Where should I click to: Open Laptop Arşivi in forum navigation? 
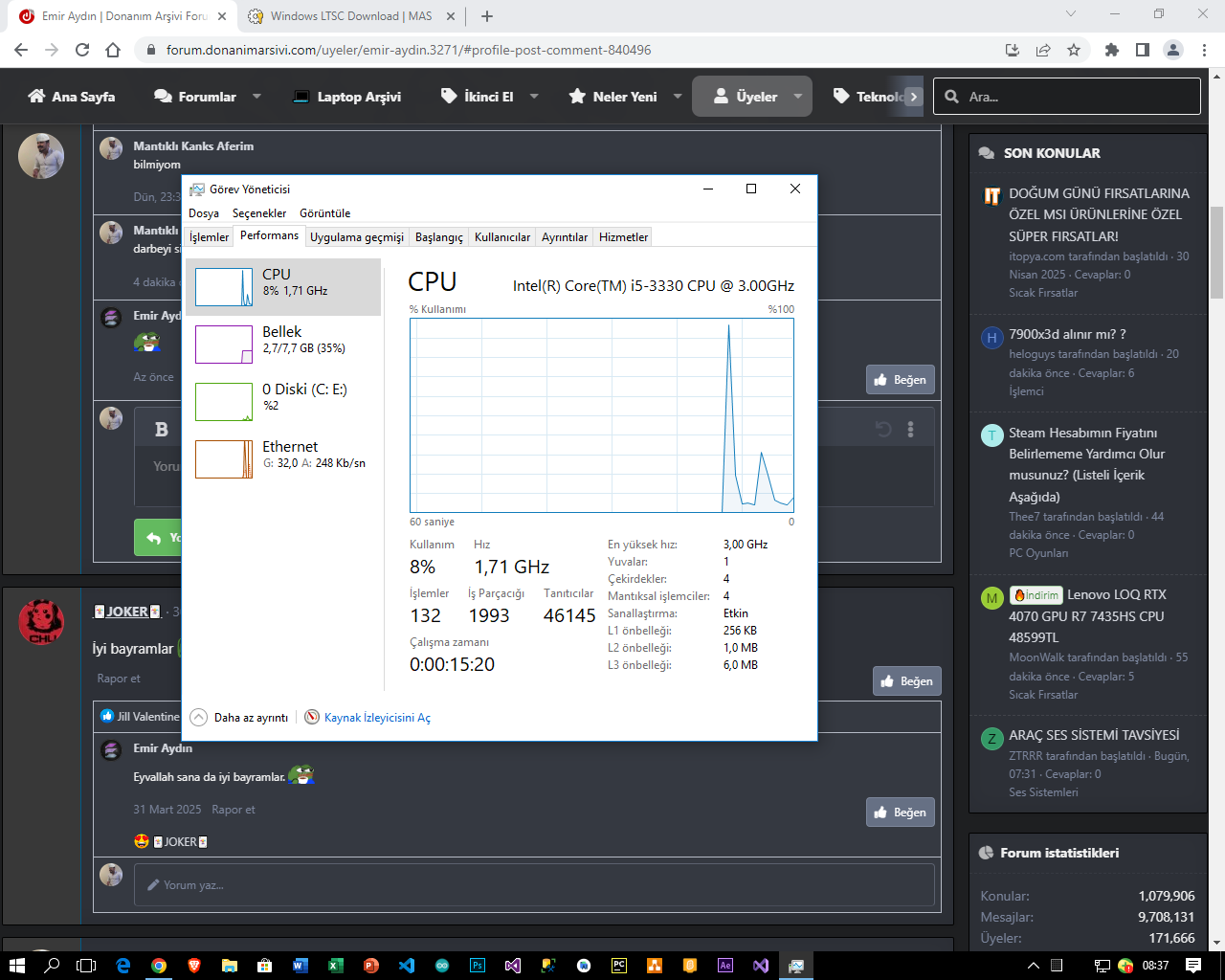(346, 97)
